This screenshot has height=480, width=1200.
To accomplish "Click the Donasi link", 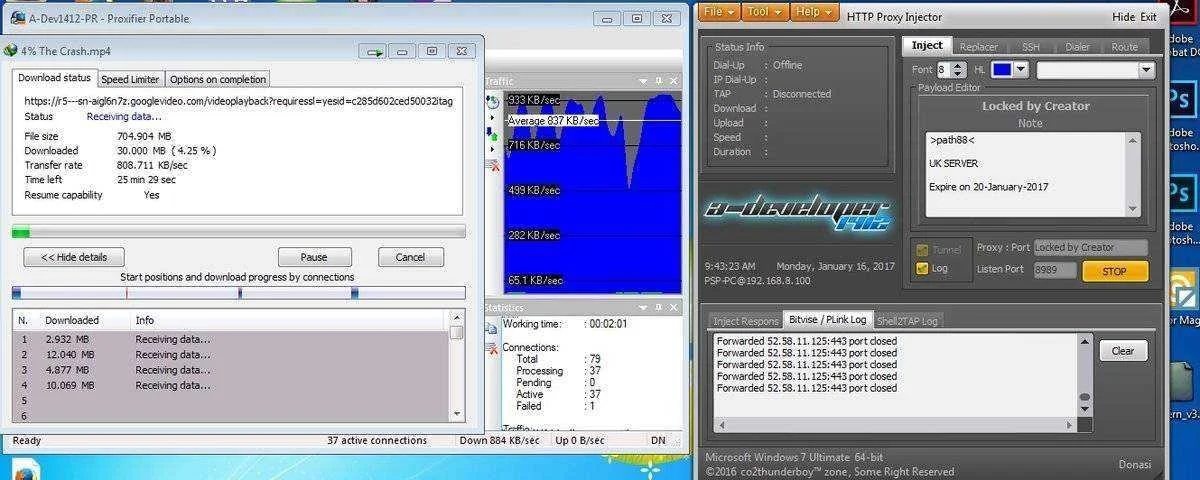I will [x=1135, y=464].
